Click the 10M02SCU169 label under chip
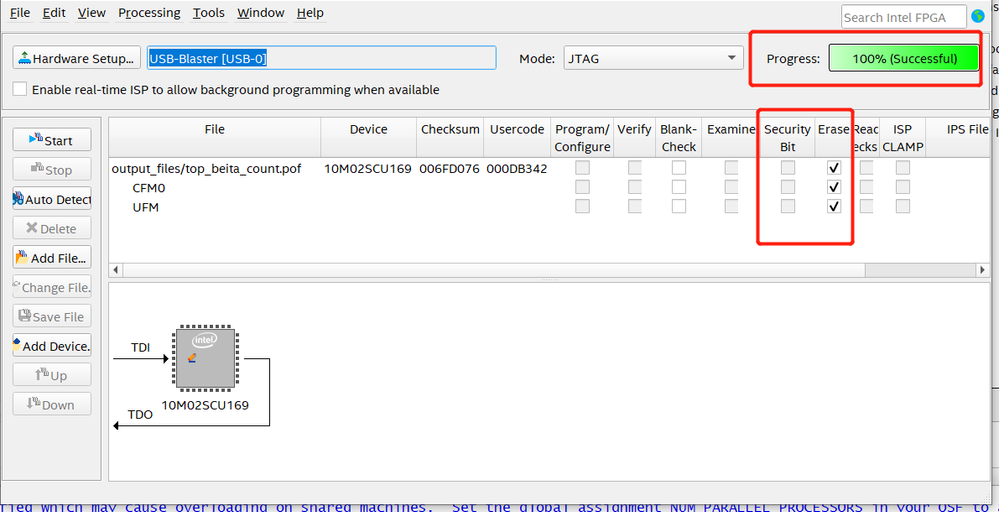 (x=205, y=405)
